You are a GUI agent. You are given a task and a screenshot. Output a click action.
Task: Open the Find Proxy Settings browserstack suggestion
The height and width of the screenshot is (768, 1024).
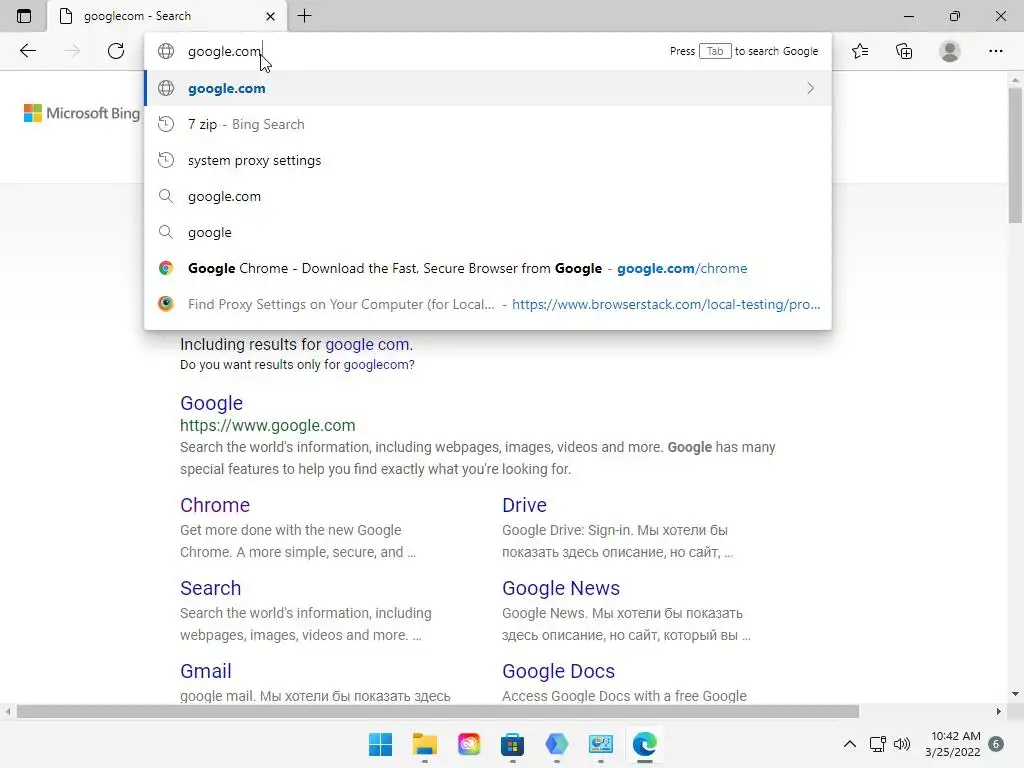tap(488, 304)
